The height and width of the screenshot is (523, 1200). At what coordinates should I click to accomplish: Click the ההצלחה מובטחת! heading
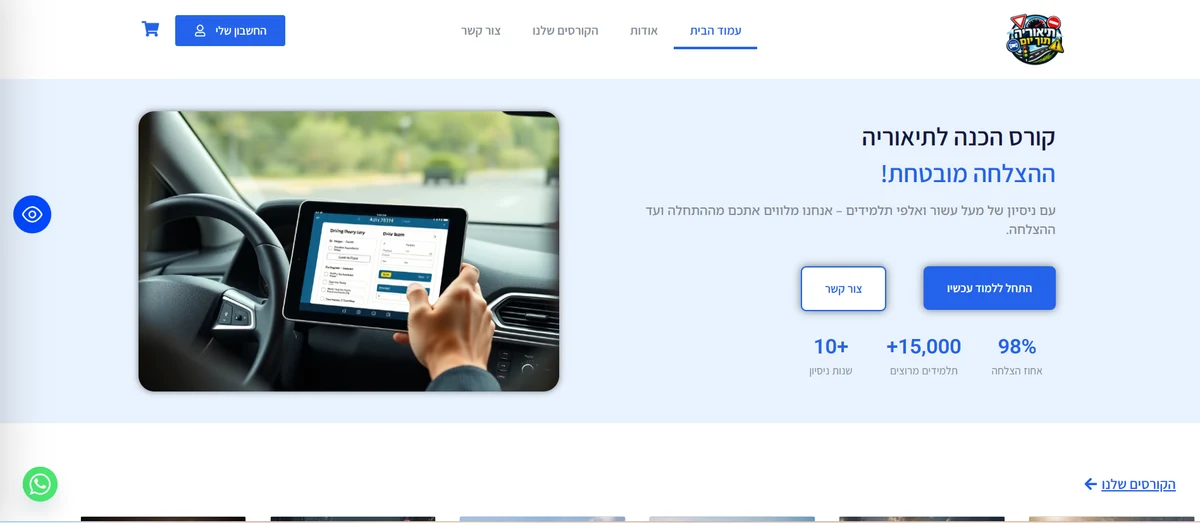(x=968, y=173)
